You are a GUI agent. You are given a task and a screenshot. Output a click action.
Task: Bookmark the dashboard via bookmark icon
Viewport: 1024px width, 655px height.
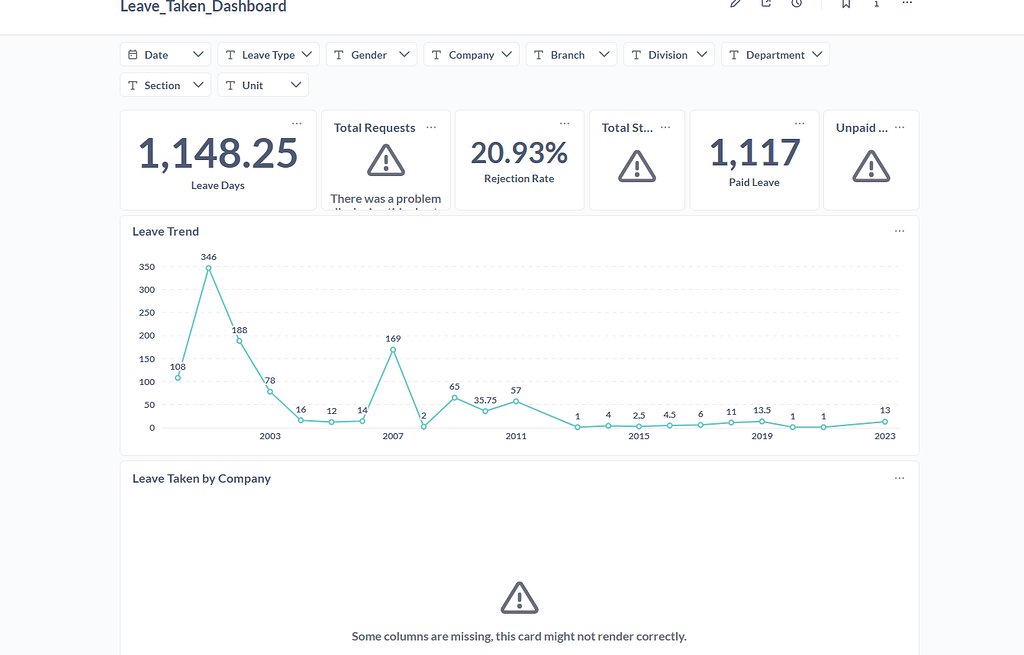[x=845, y=4]
